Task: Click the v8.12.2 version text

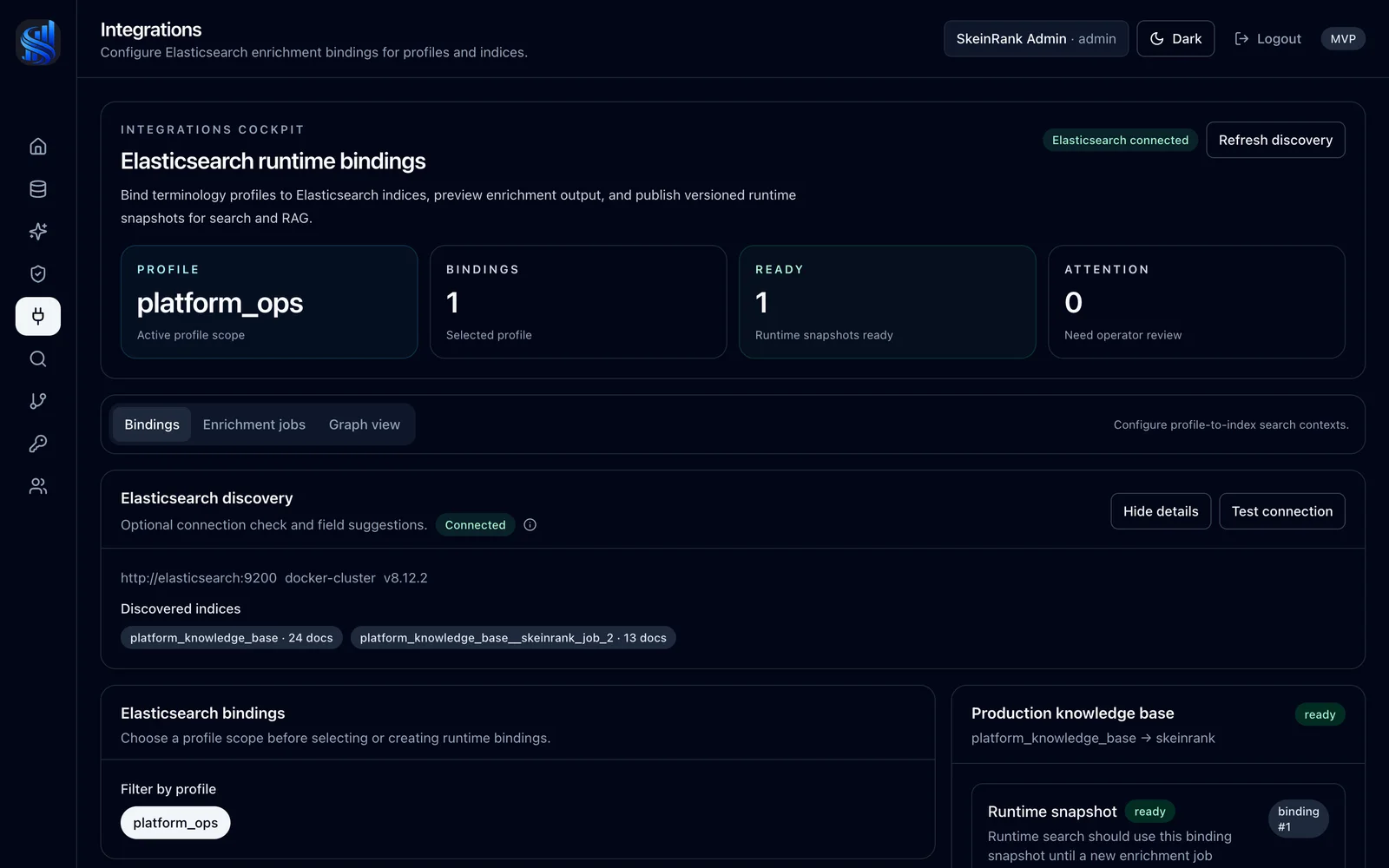Action: click(x=405, y=578)
